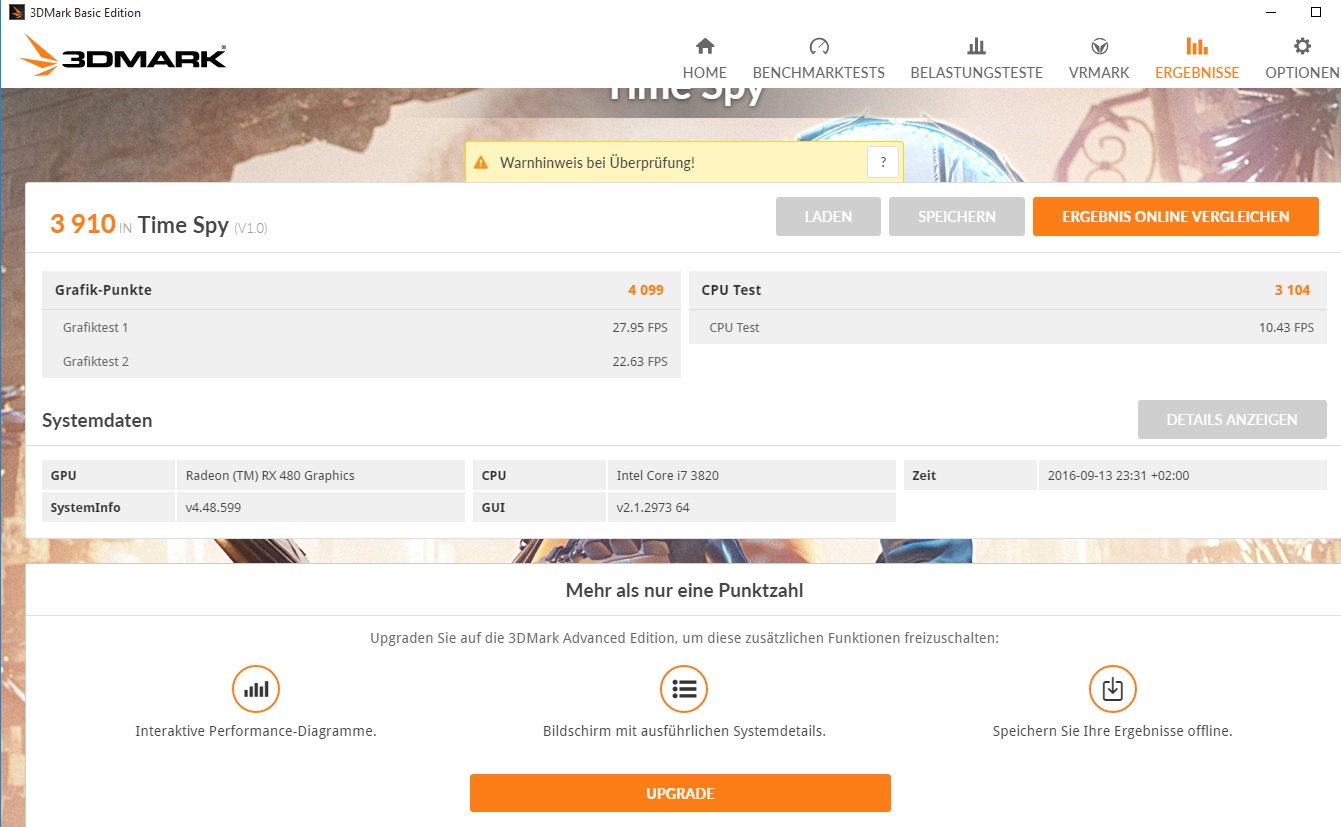The width and height of the screenshot is (1341, 827).
Task: Open the question mark help button
Action: pos(883,162)
